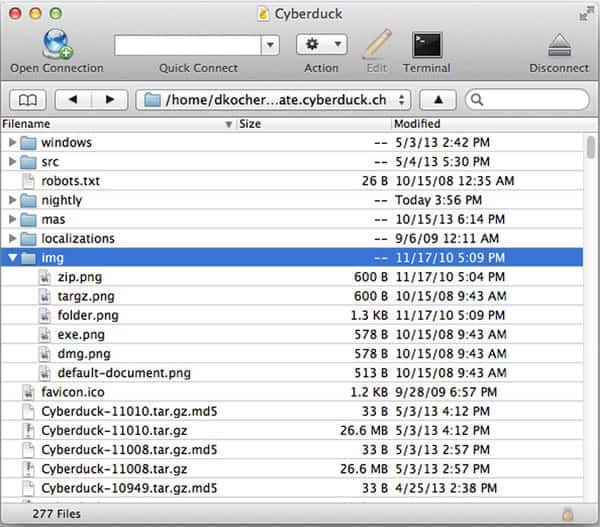Click the Today 3:56 PM modified date

[438, 200]
